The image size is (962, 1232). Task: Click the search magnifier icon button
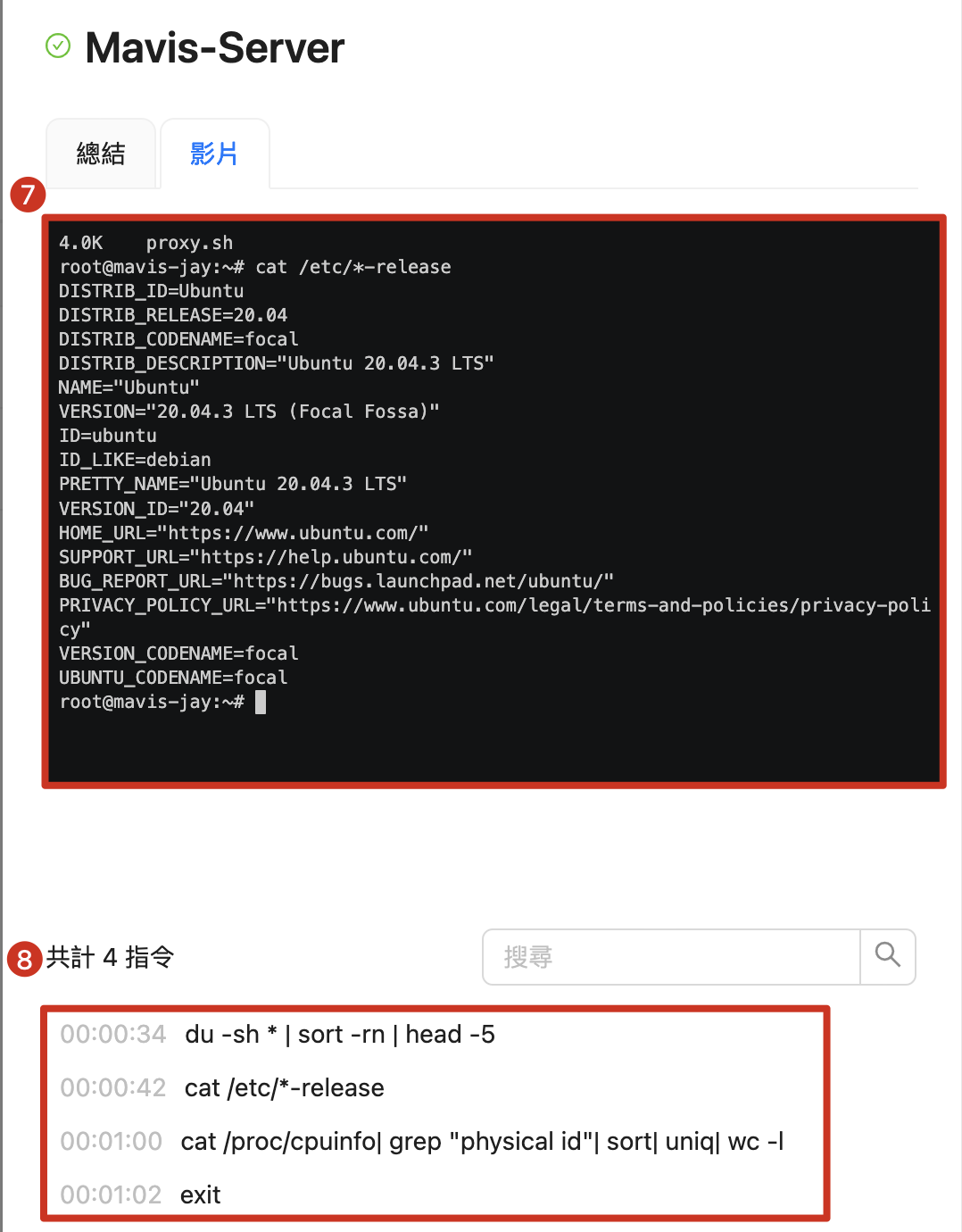(888, 957)
